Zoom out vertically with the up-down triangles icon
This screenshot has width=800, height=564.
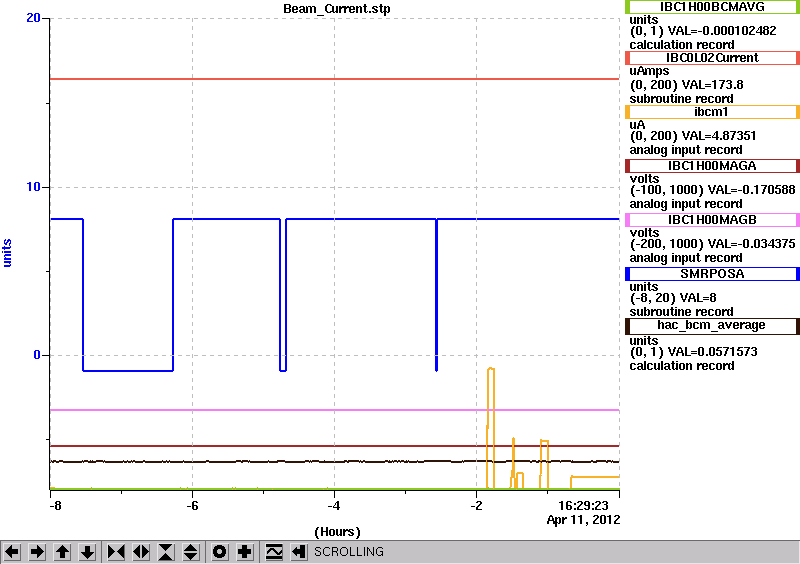[x=191, y=552]
